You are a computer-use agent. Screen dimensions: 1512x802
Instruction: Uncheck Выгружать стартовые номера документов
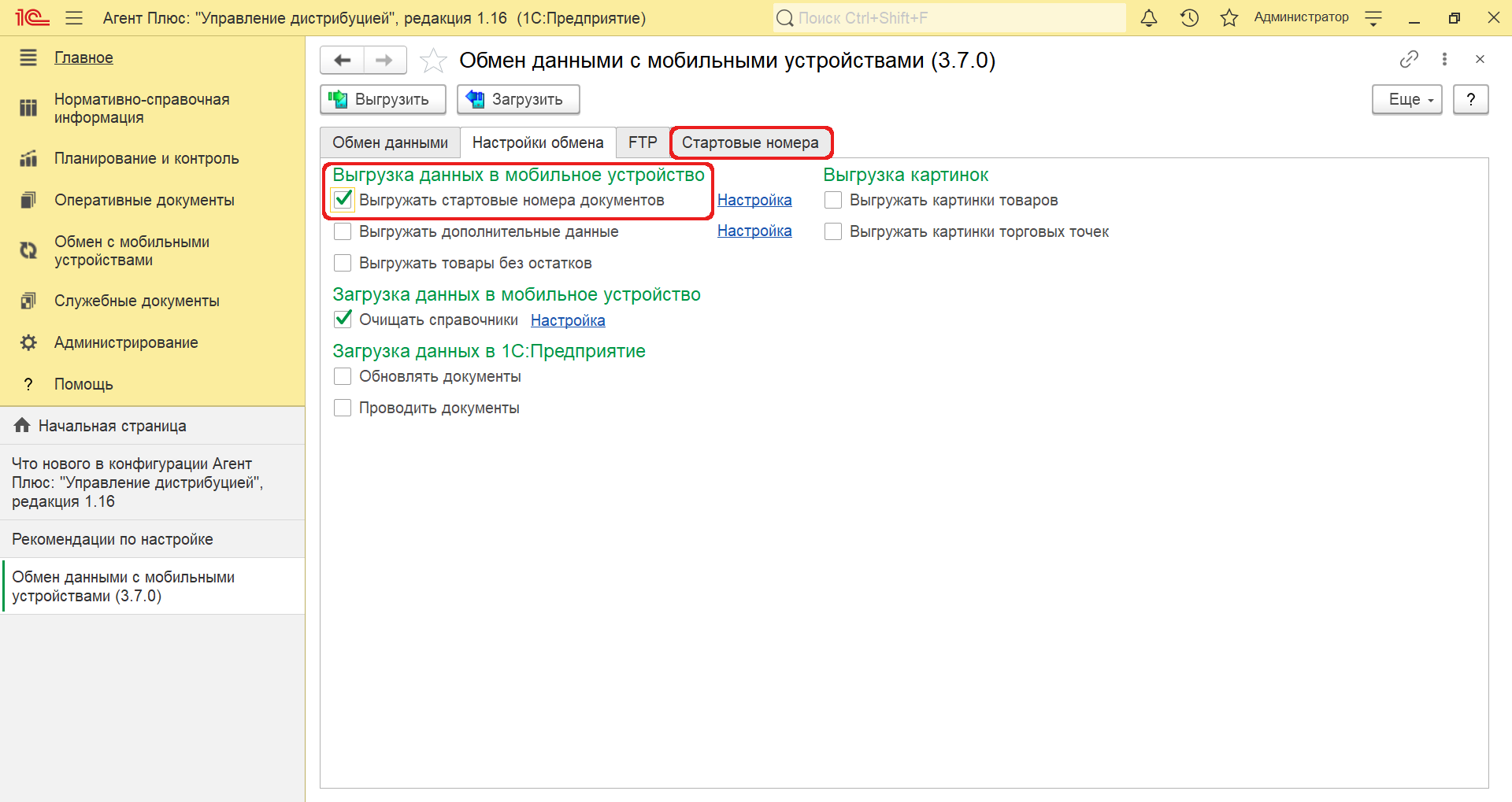pos(343,200)
